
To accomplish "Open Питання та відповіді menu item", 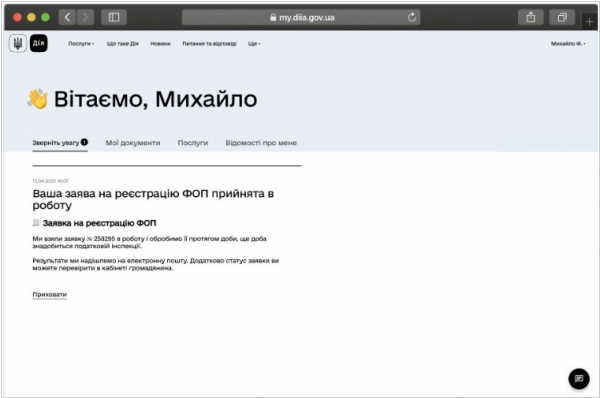I will coord(209,44).
